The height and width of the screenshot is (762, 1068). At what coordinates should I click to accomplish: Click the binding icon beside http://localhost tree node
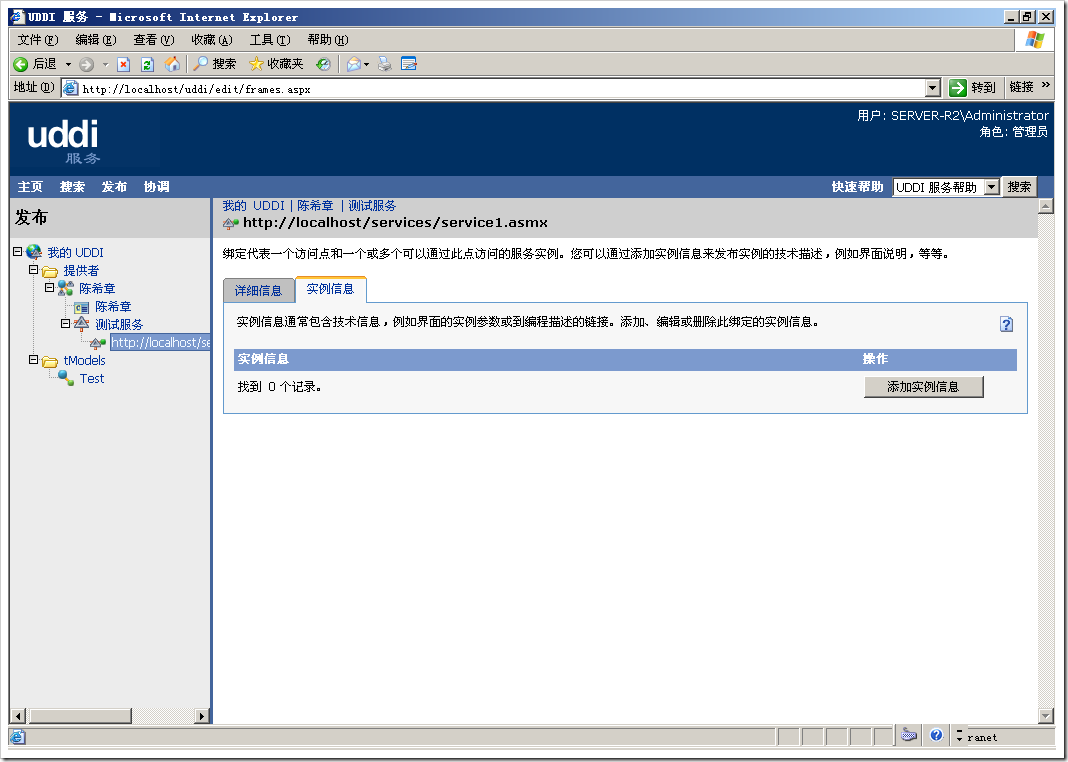click(x=98, y=343)
